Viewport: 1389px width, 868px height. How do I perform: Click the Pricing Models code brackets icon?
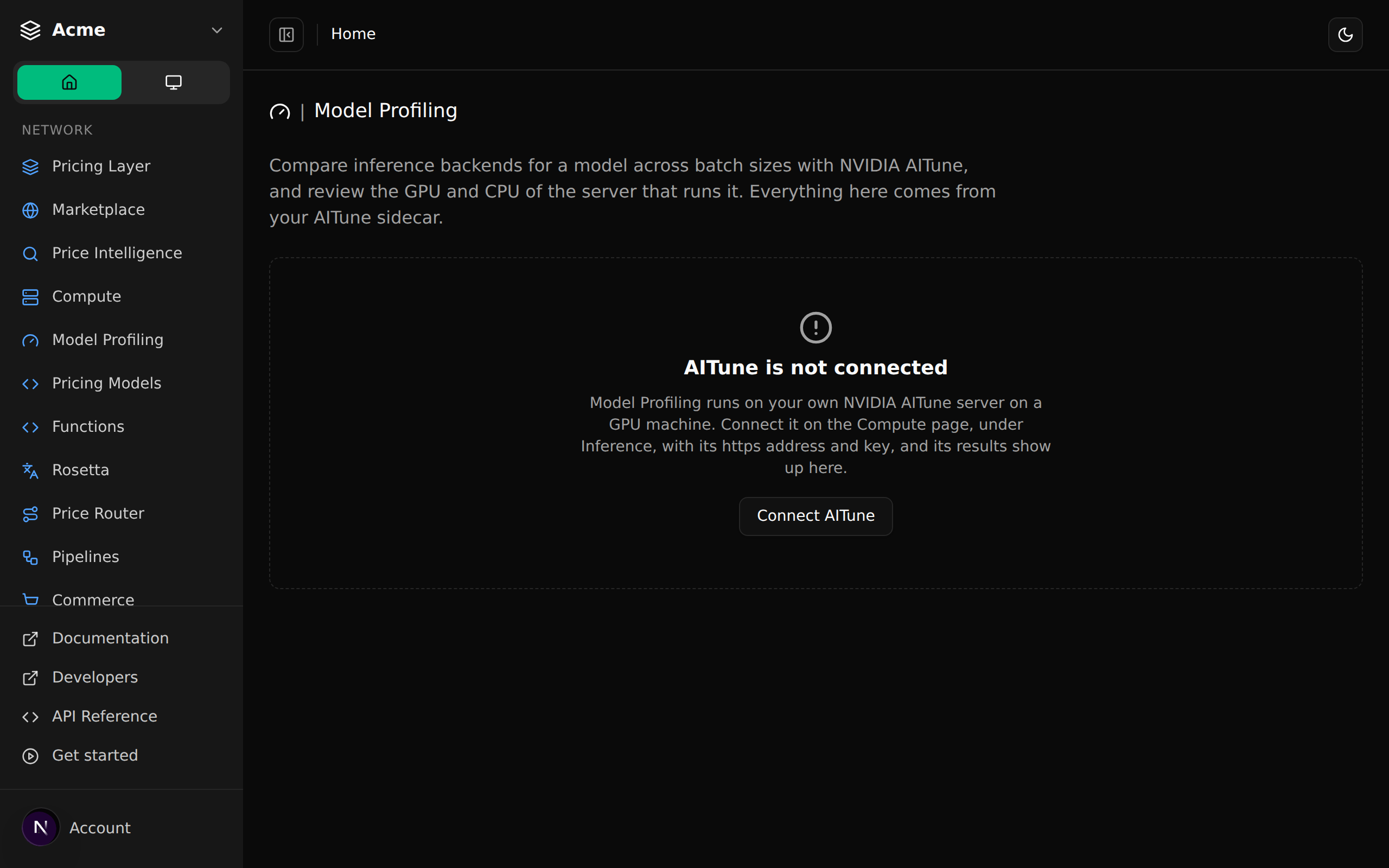point(30,384)
